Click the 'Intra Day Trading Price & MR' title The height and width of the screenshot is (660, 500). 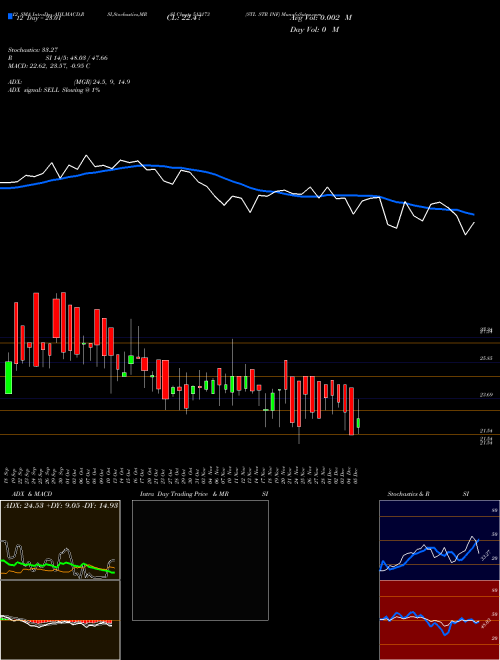click(185, 494)
